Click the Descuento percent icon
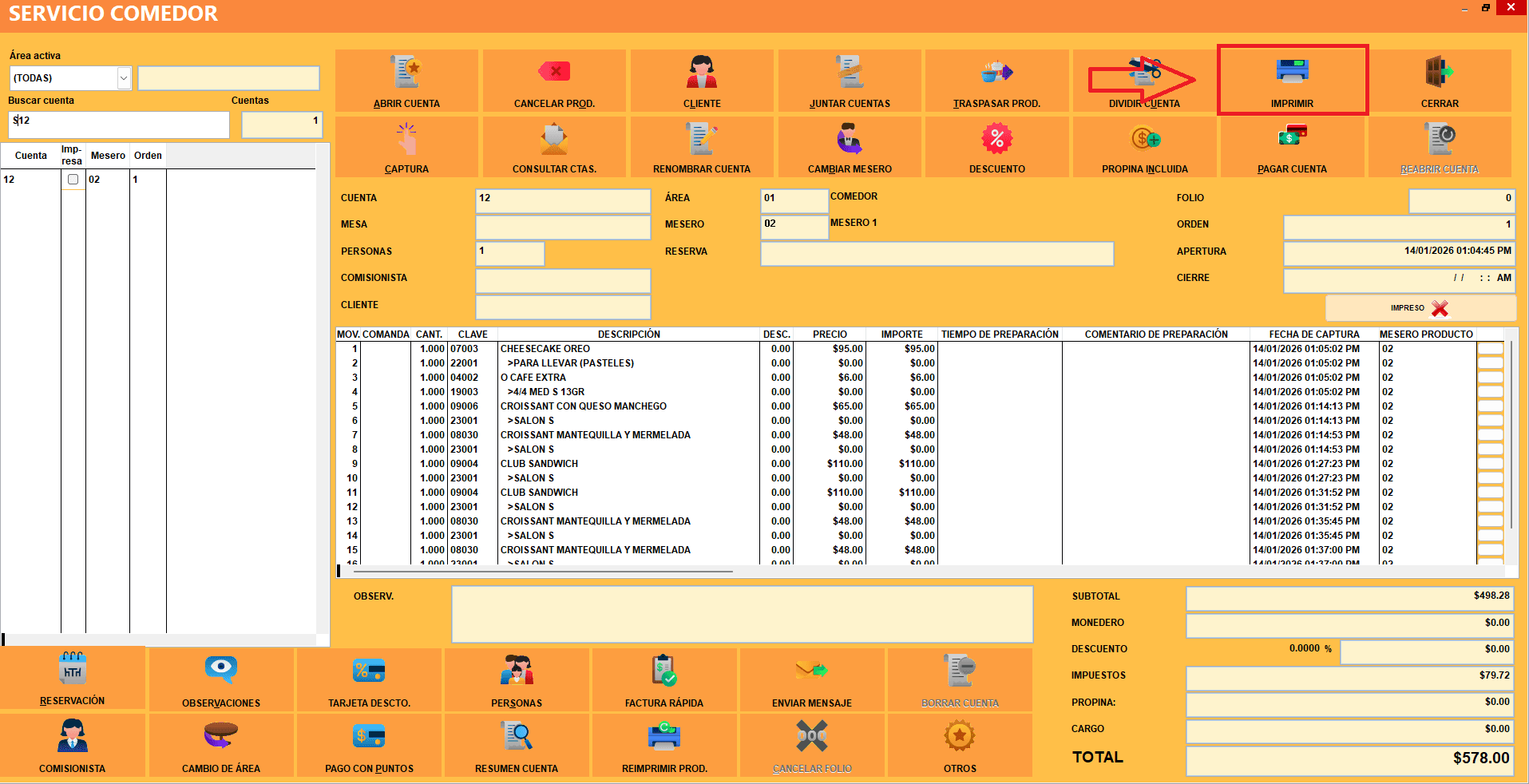This screenshot has height=784, width=1529. (996, 139)
